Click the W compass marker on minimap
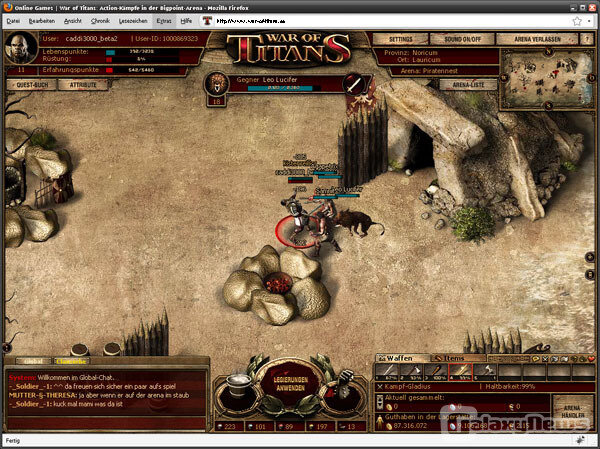 coord(504,78)
